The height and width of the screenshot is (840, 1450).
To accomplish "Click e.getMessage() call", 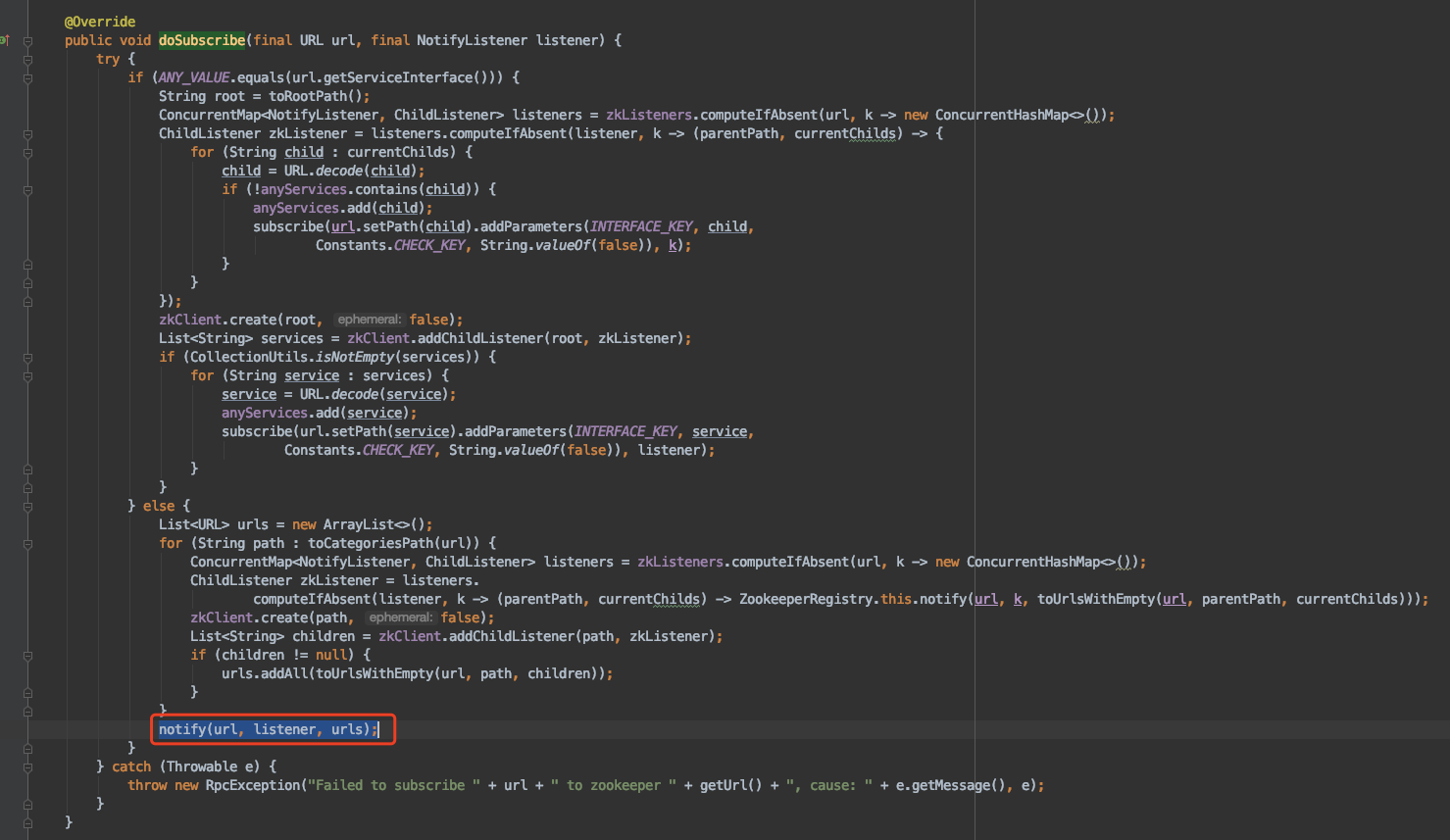I will pyautogui.click(x=951, y=785).
